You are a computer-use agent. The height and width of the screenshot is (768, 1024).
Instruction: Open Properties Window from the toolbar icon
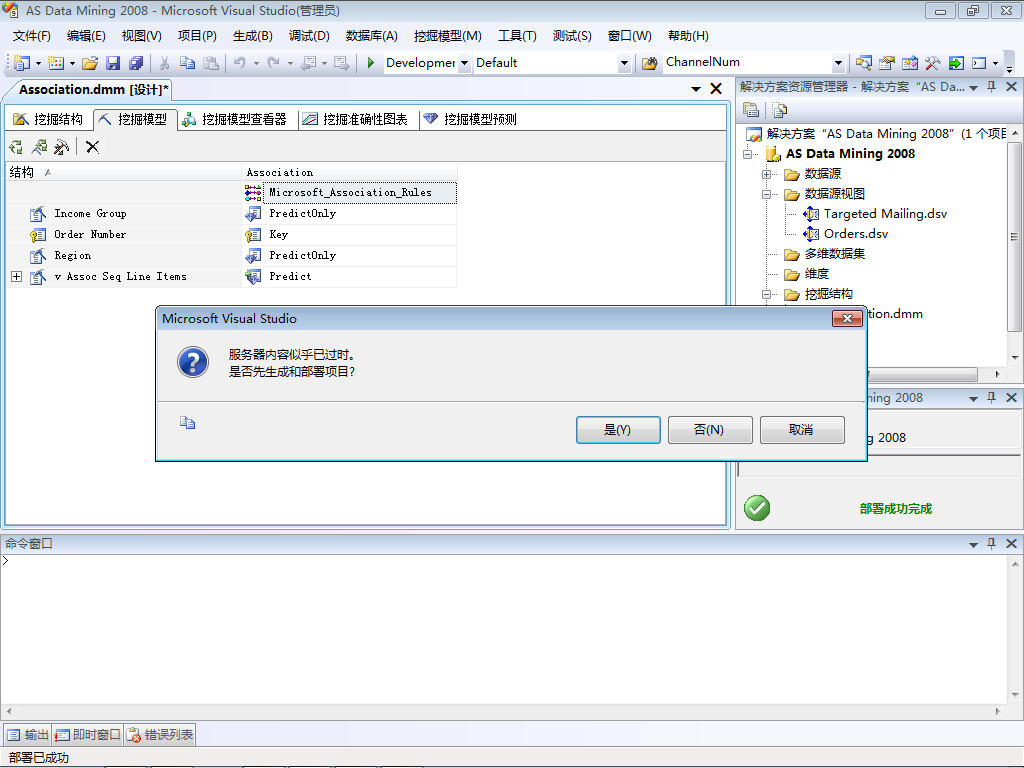click(886, 63)
